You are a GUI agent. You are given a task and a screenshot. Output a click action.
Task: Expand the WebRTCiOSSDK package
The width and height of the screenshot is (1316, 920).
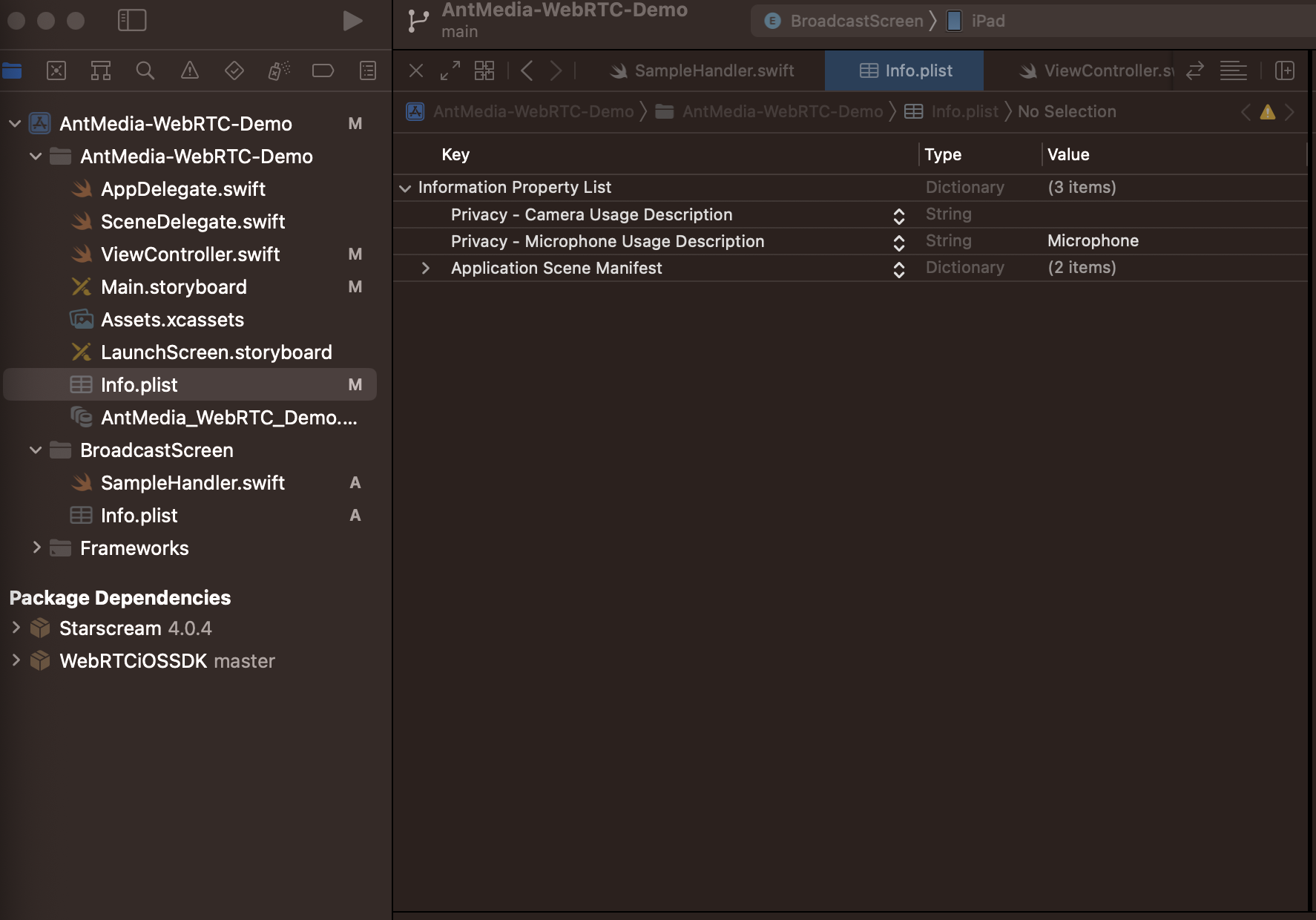(16, 660)
